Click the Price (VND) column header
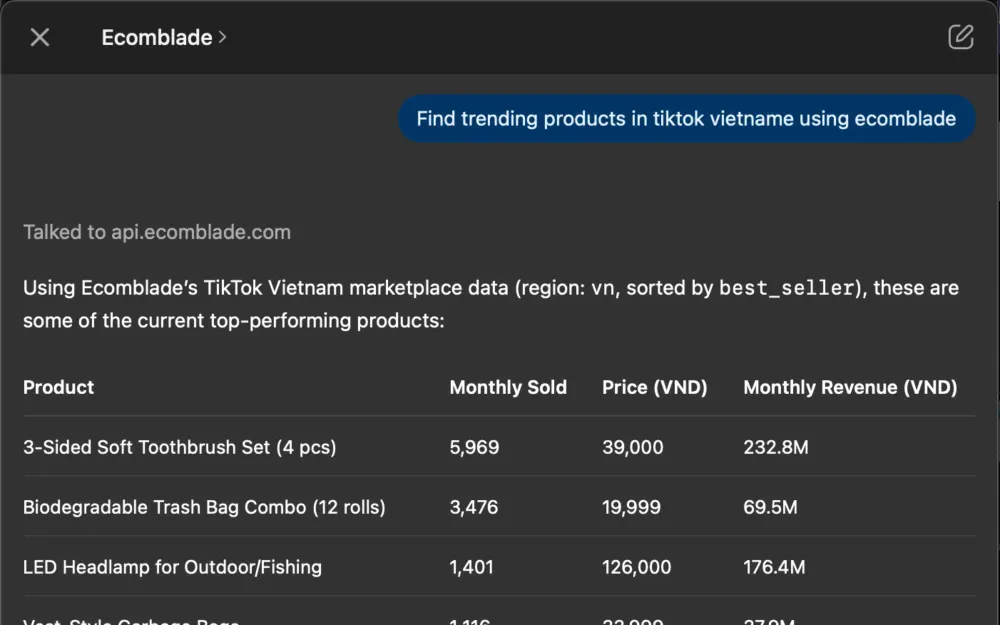Screen dimensions: 1000x625 point(654,387)
